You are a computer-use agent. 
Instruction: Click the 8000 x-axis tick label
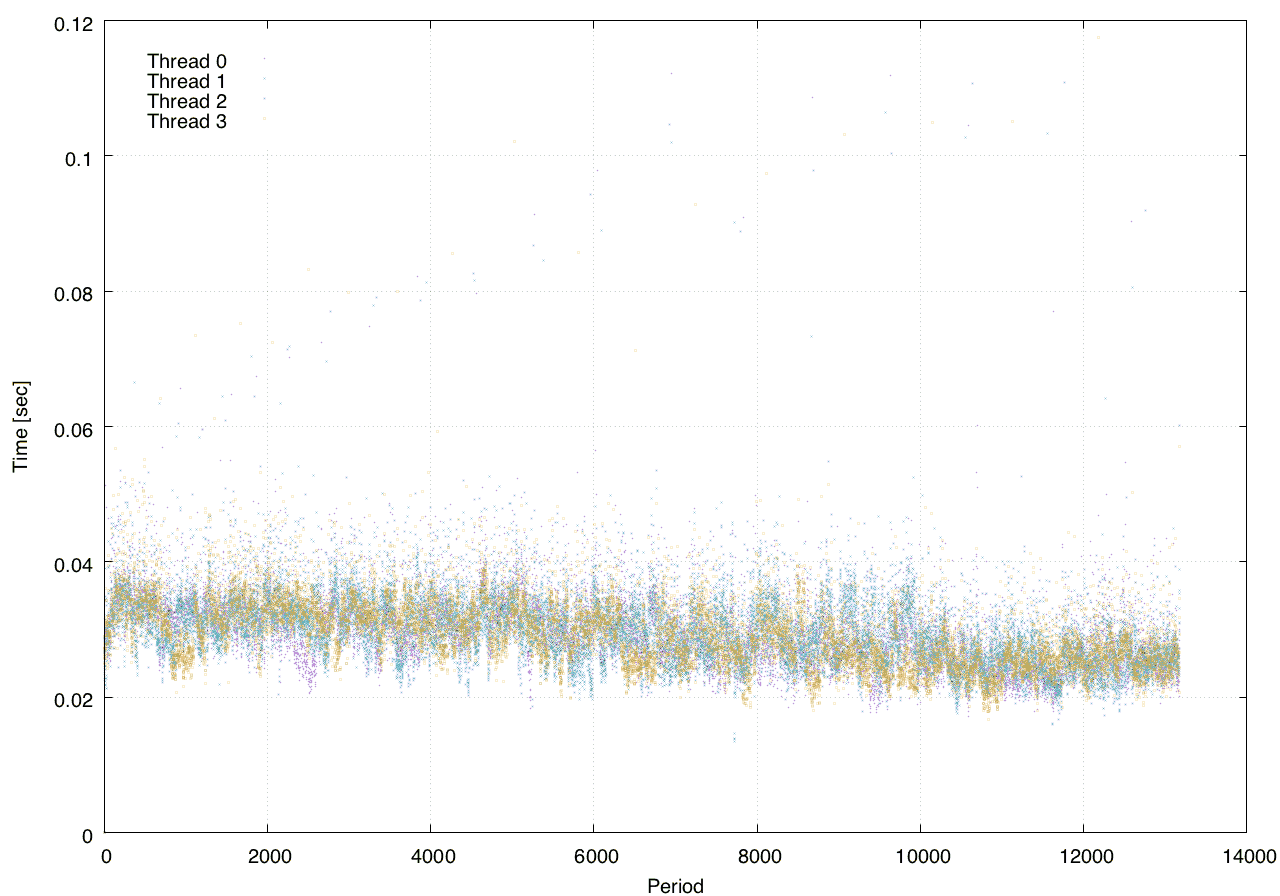pos(757,856)
